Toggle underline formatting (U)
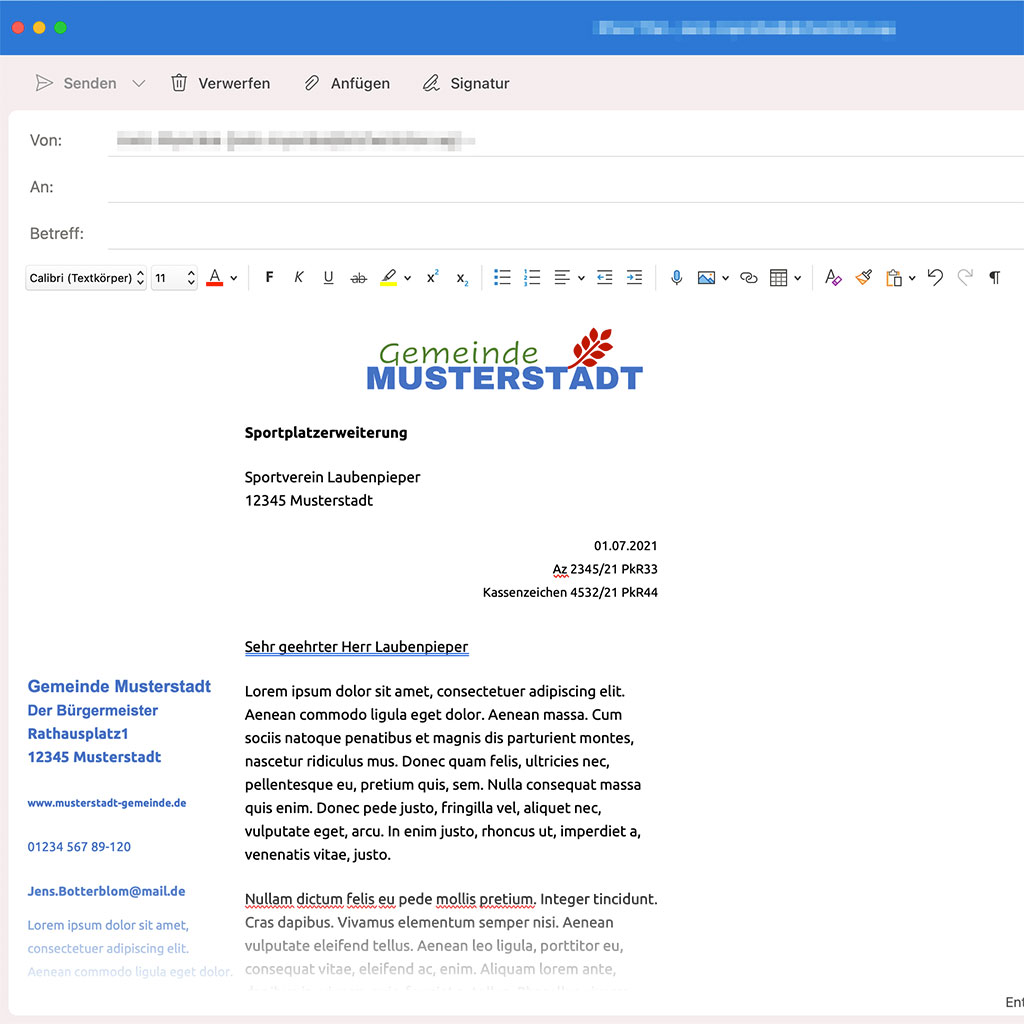Image resolution: width=1024 pixels, height=1024 pixels. click(x=328, y=278)
